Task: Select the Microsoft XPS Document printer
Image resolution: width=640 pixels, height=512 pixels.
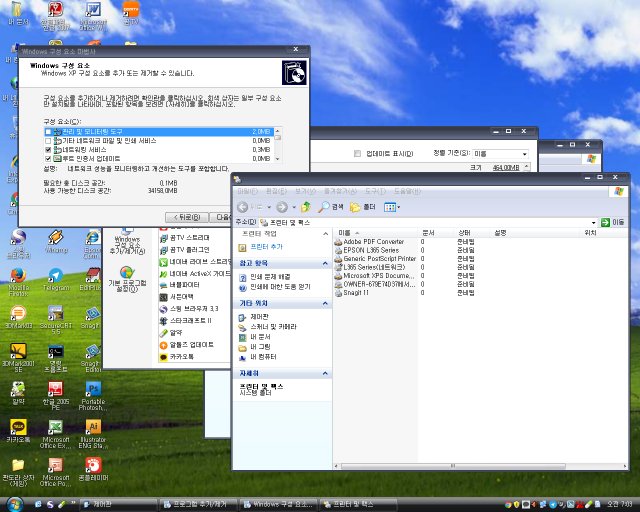Action: coord(379,276)
